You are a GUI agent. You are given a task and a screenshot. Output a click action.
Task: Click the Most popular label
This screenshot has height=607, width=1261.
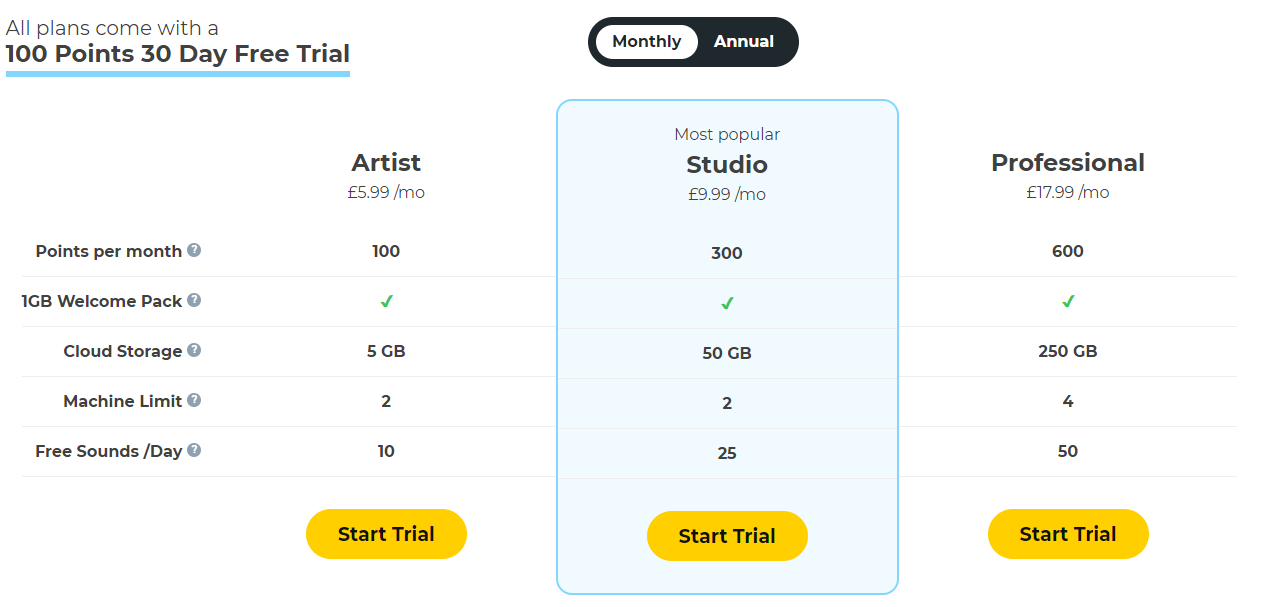tap(727, 134)
